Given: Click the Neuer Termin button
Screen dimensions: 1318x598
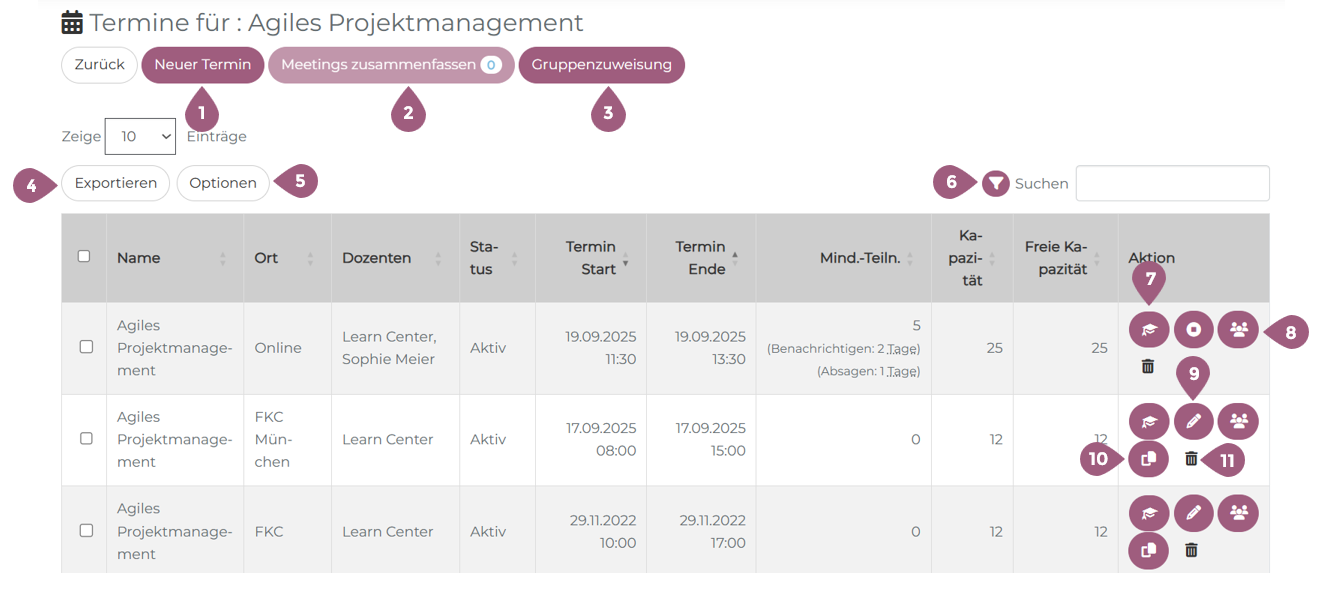Looking at the screenshot, I should [203, 65].
